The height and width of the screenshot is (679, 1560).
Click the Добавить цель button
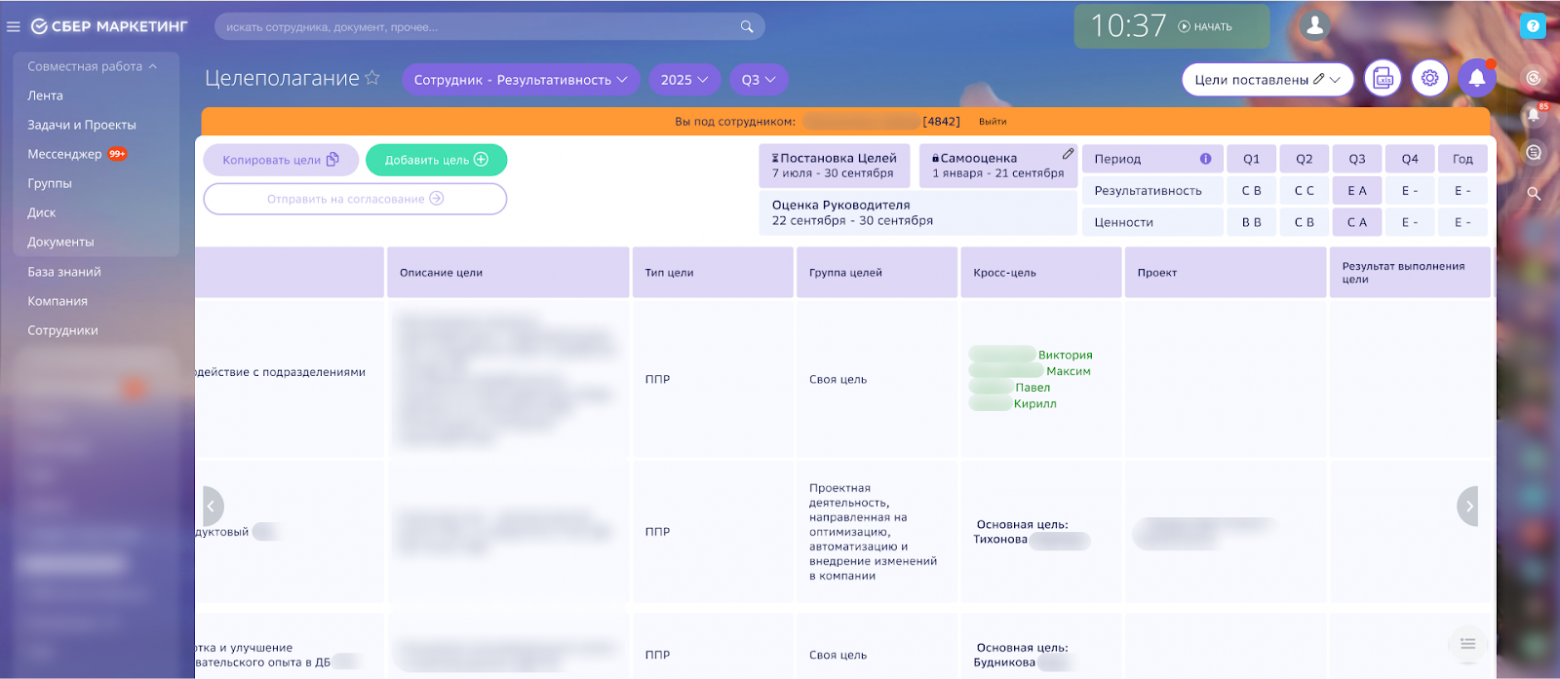436,160
